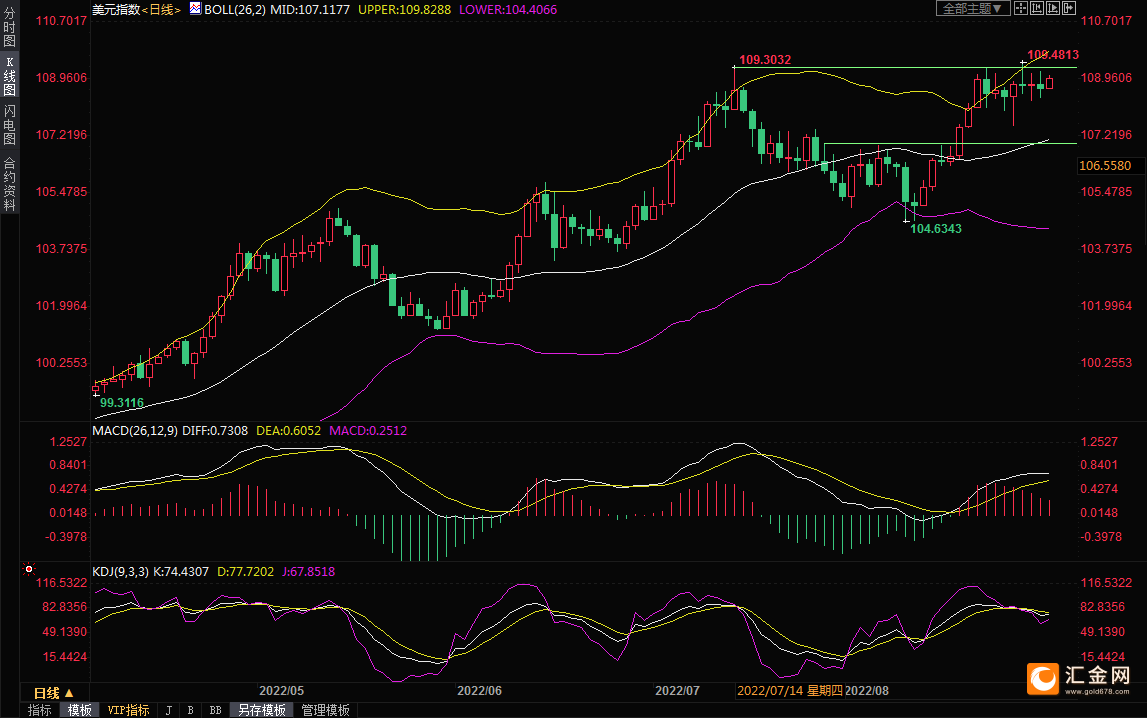
Task: Click the KDJ(9,3,3) indicator label
Action: (121, 572)
